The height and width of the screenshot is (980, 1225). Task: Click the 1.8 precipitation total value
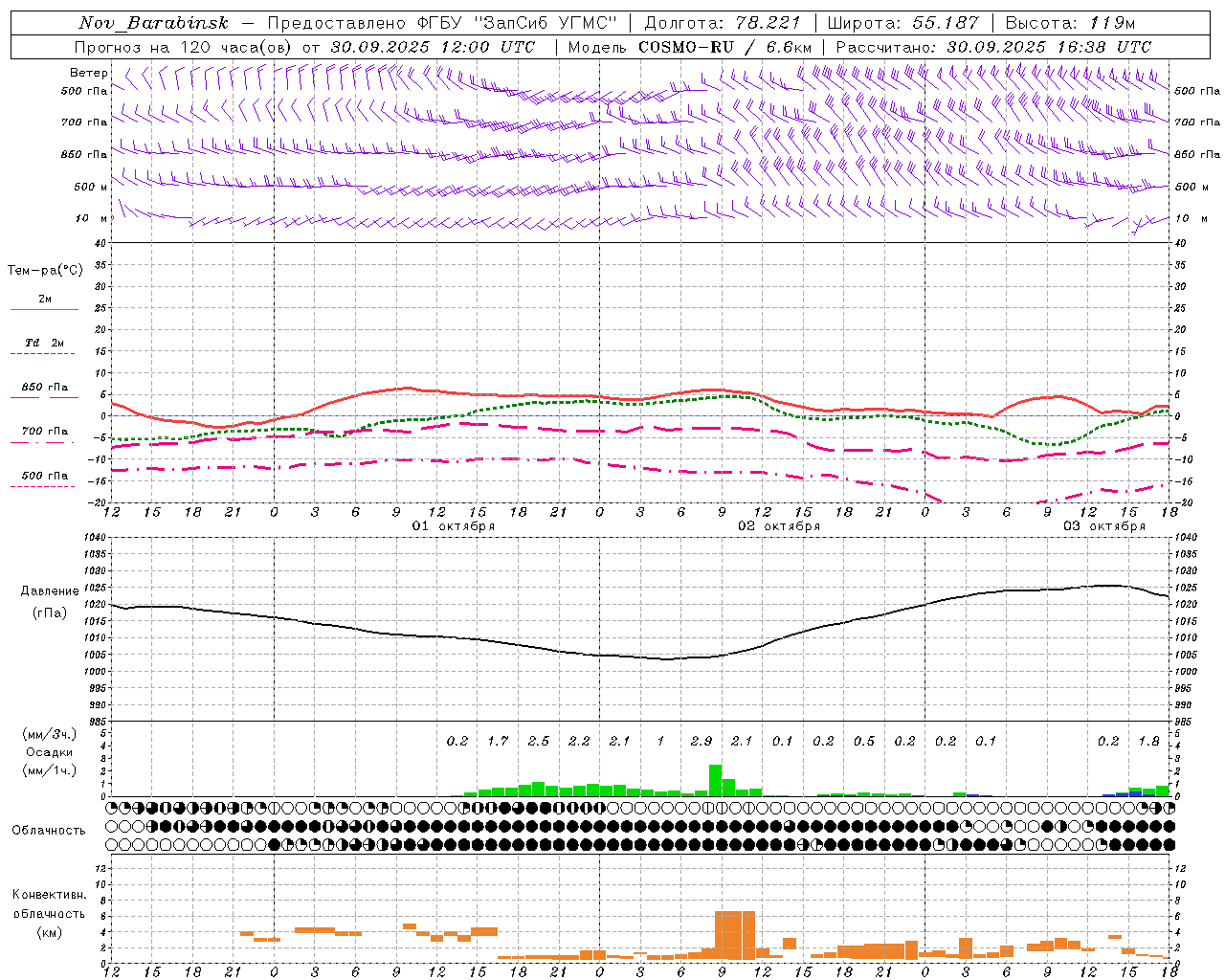[x=1149, y=741]
